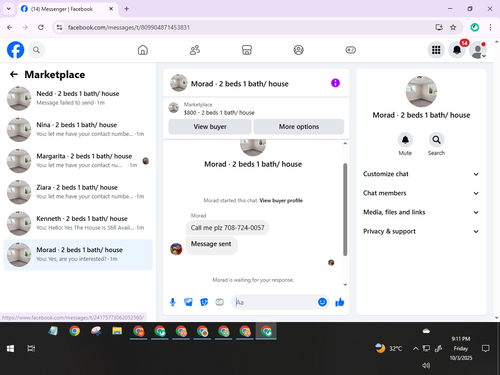
Task: Open the Friends icon in top navigation
Action: (x=195, y=50)
